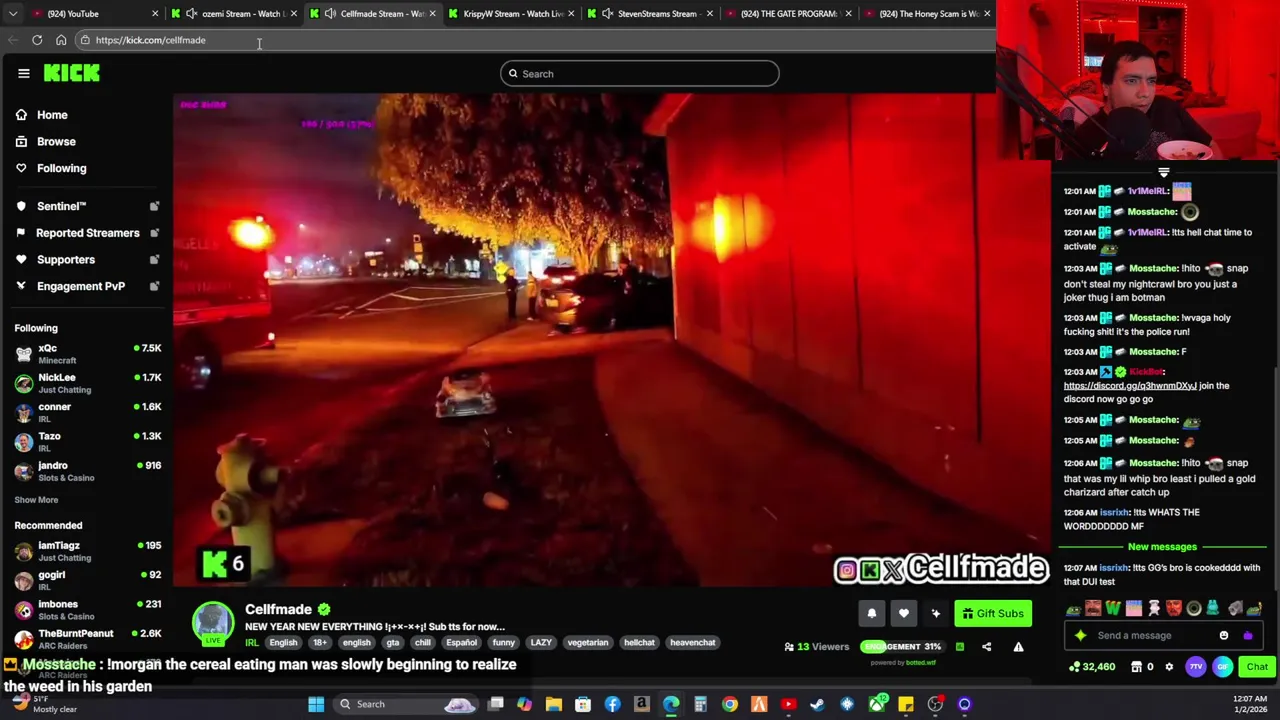The width and height of the screenshot is (1280, 720).
Task: Click the bell notification icon under the stream
Action: coord(871,614)
